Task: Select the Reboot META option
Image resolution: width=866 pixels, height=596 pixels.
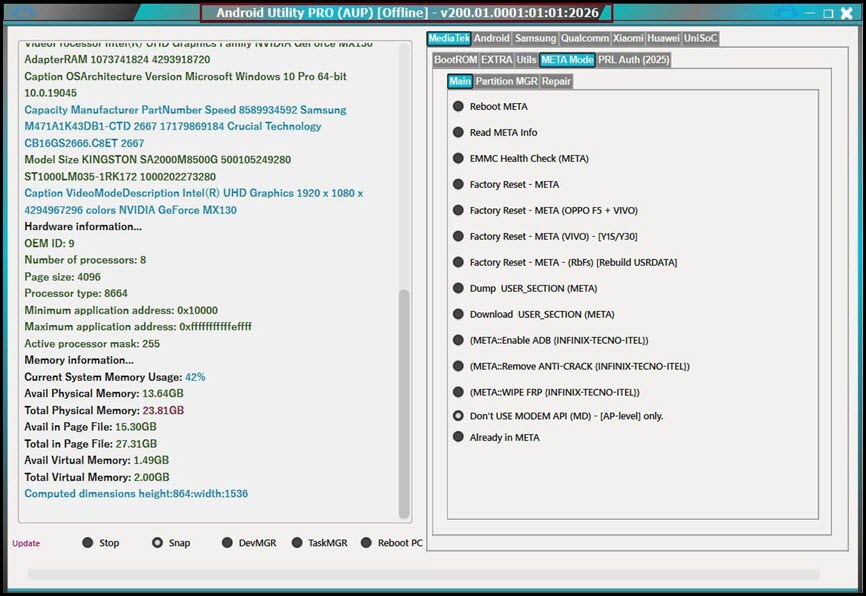Action: pyautogui.click(x=490, y=106)
